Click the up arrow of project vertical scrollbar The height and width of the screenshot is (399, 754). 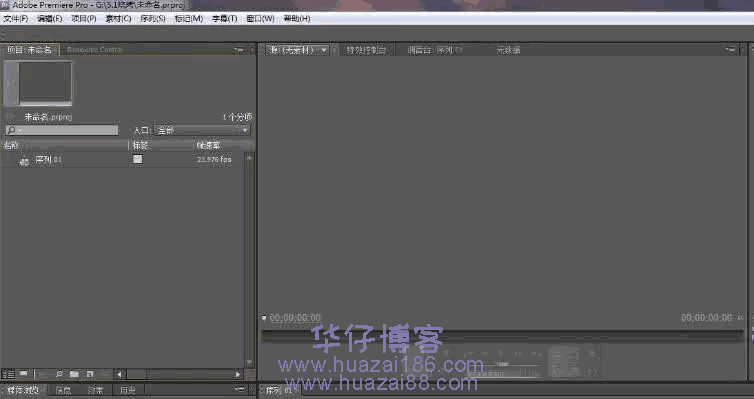tap(249, 158)
